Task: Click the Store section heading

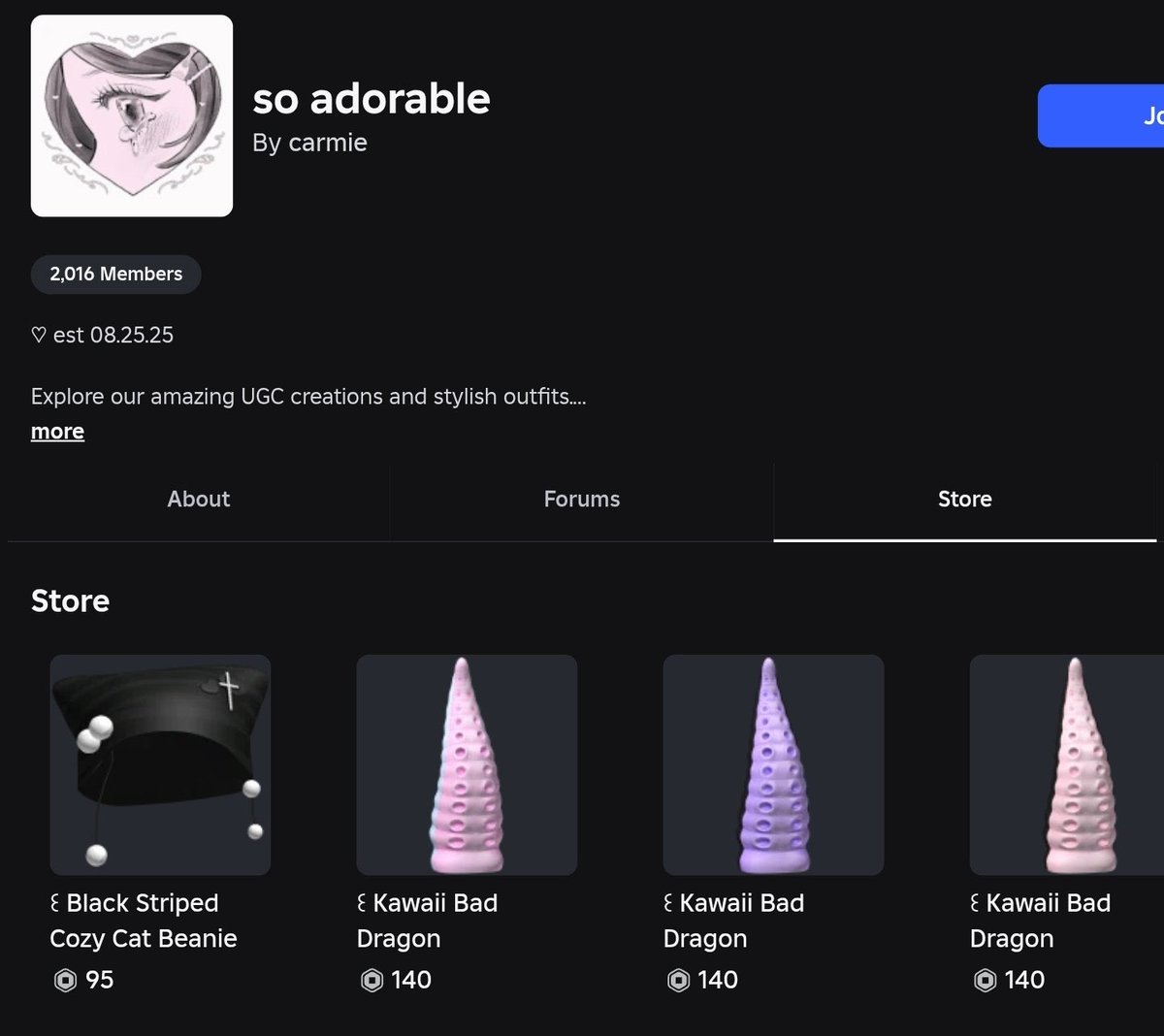Action: [70, 601]
